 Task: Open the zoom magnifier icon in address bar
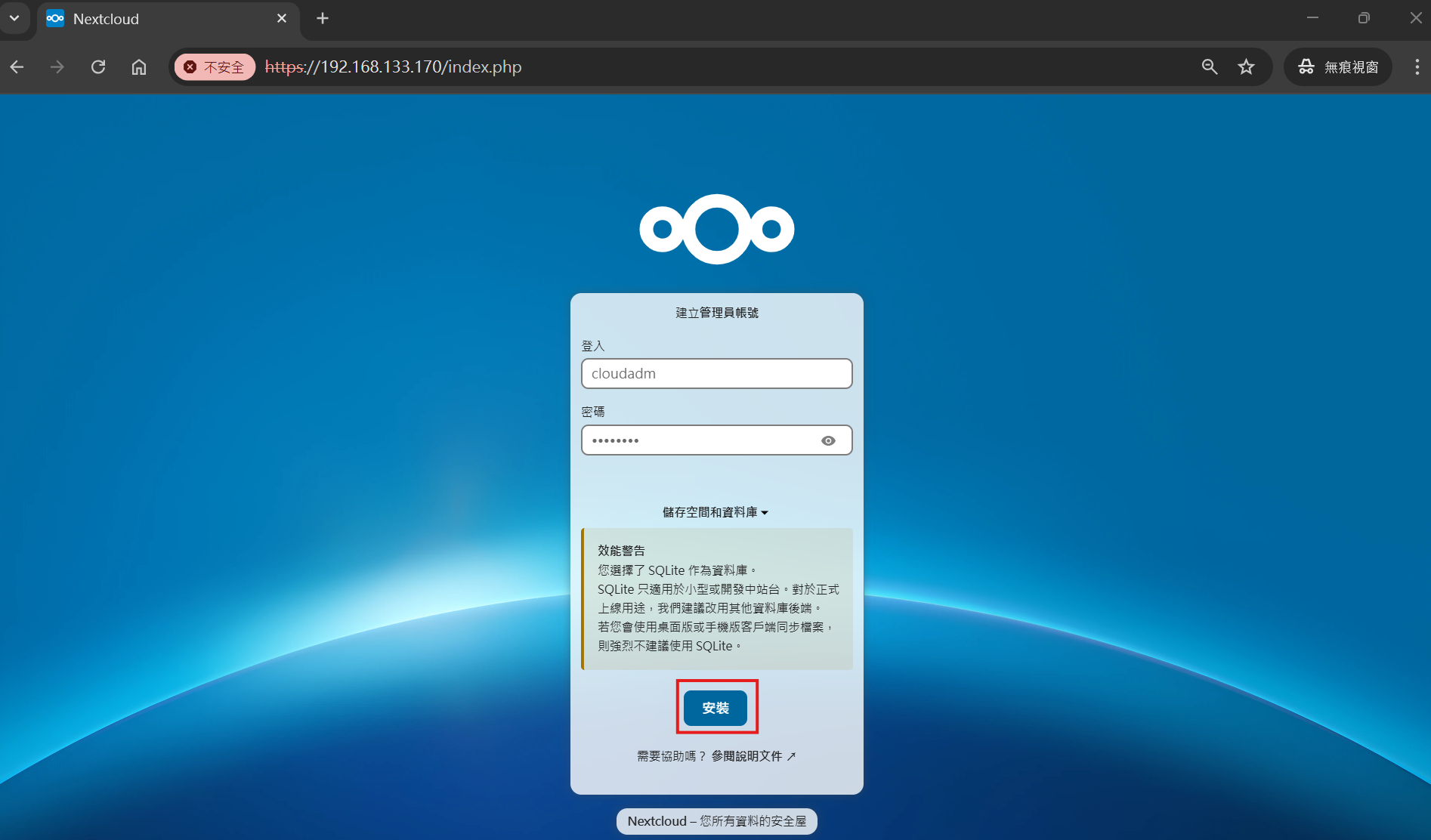(x=1209, y=67)
